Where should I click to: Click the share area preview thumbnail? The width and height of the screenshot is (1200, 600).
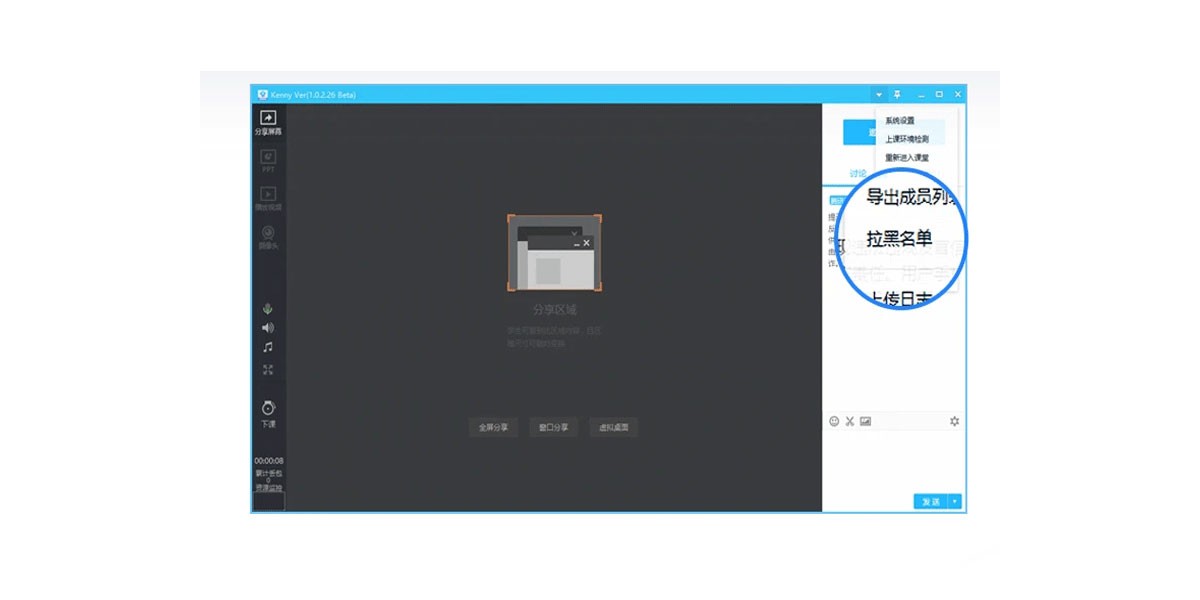554,254
